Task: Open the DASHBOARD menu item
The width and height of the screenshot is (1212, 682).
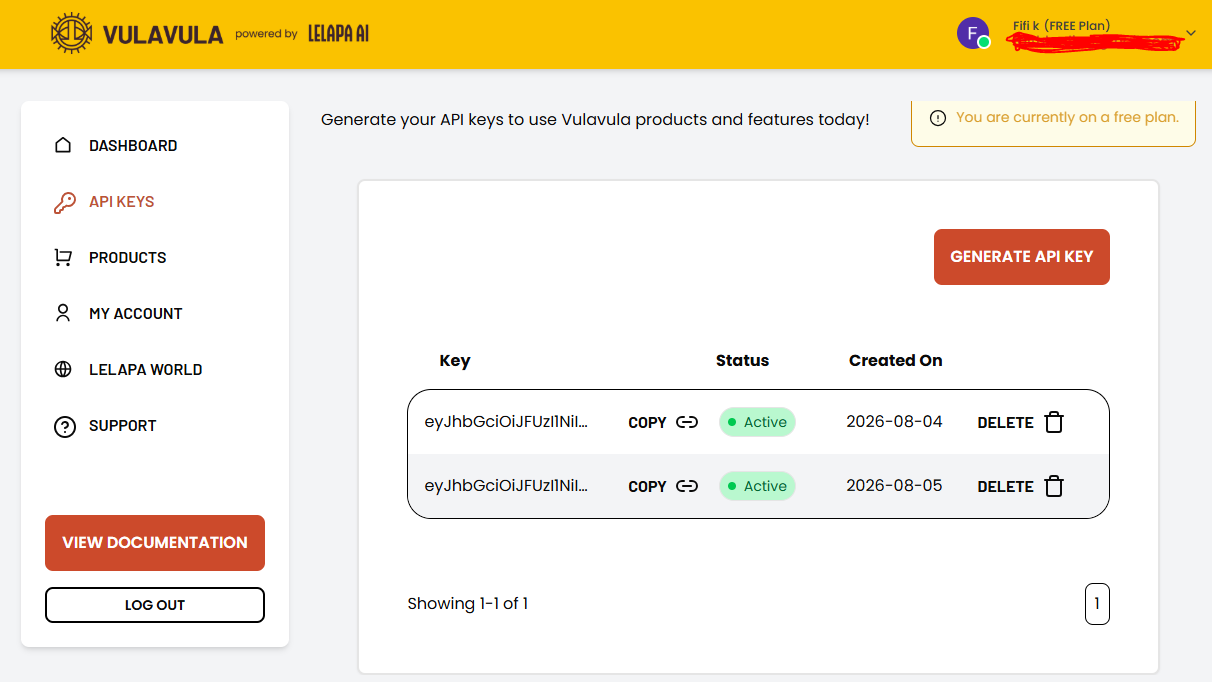Action: coord(133,146)
